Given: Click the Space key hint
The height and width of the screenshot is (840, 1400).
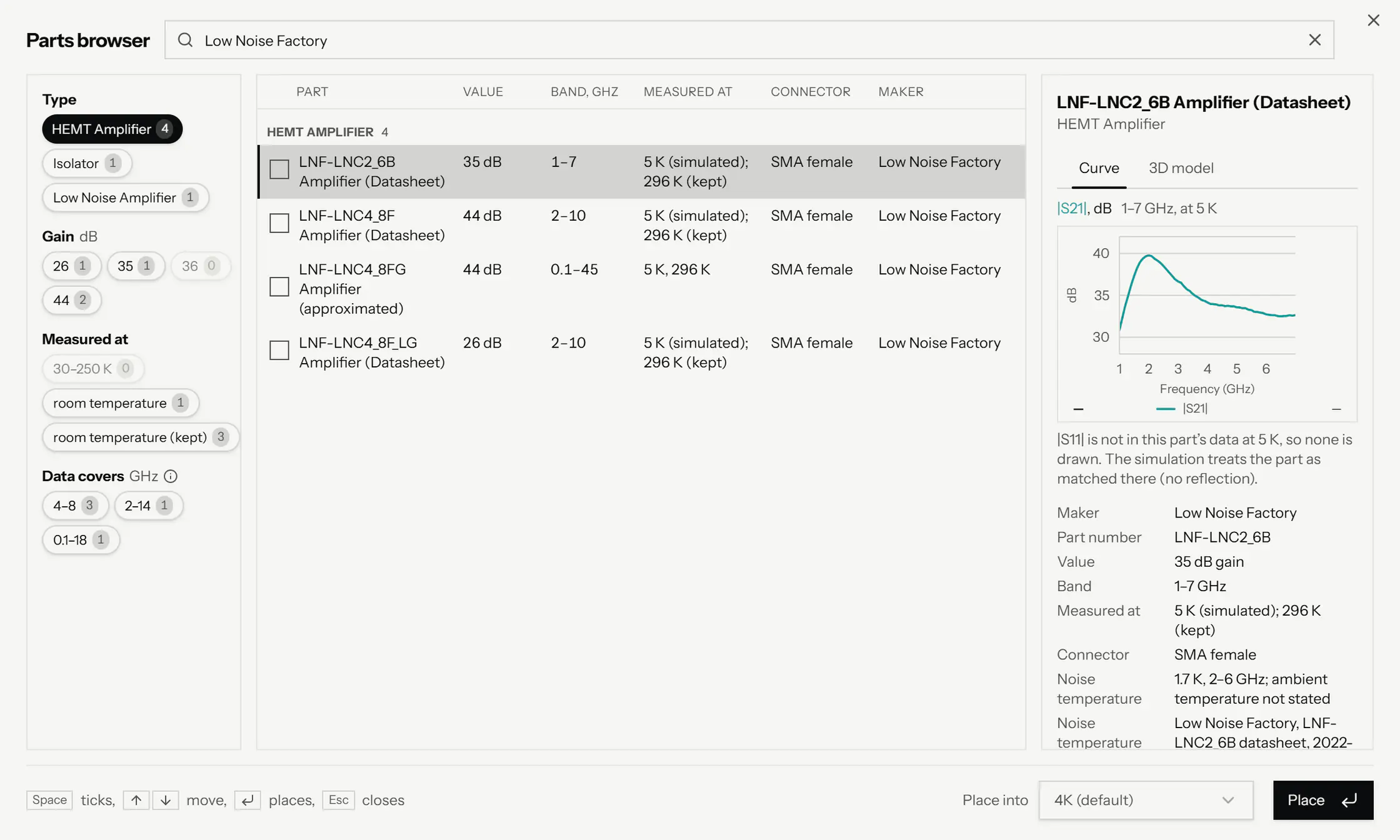Looking at the screenshot, I should 49,800.
